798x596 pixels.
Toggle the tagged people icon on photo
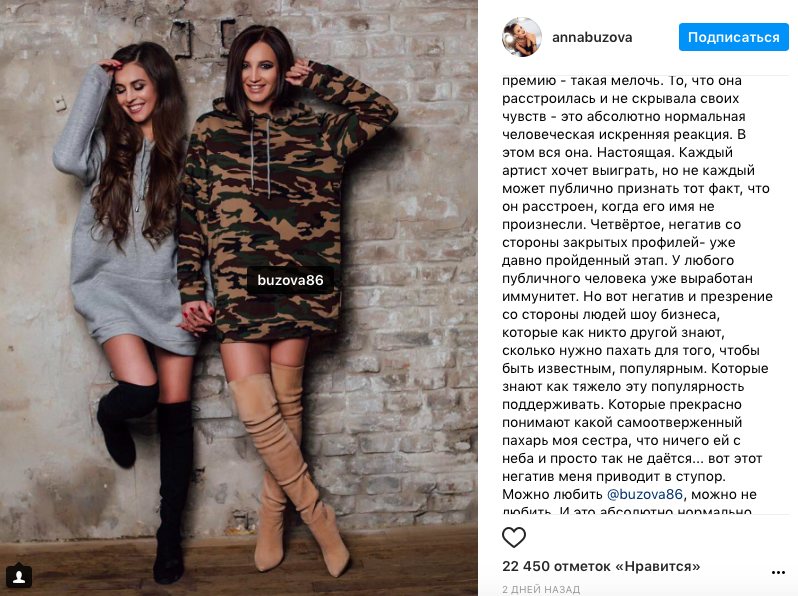19,576
